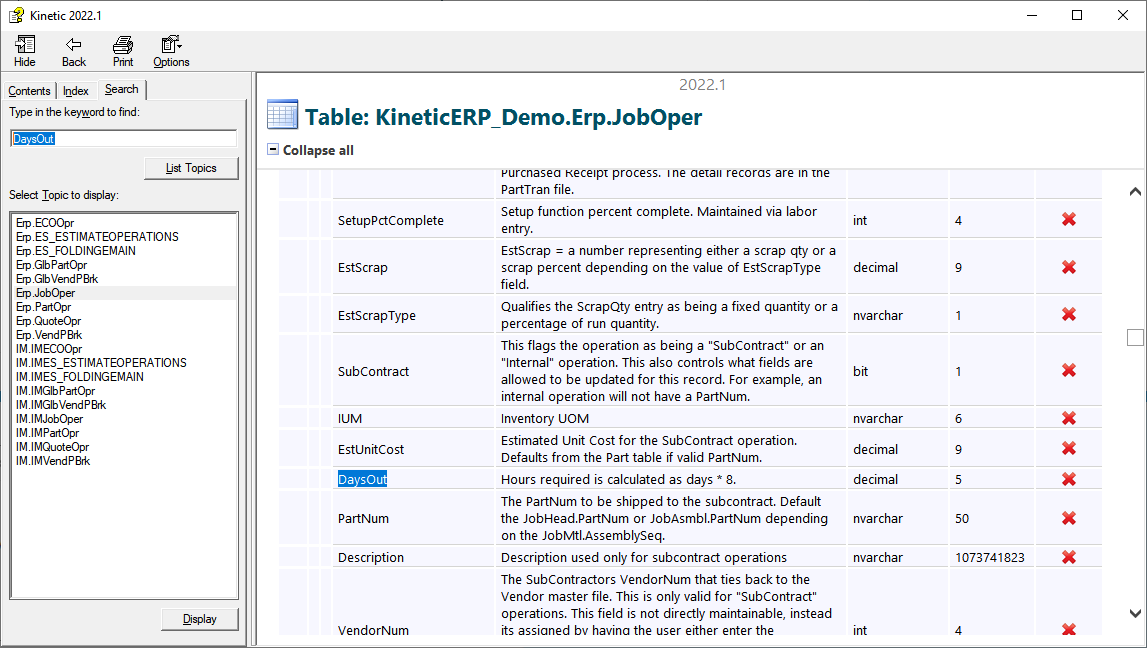Image resolution: width=1147 pixels, height=648 pixels.
Task: Select topic Erp.ES_FOLDINGEMAIN
Action: (76, 251)
